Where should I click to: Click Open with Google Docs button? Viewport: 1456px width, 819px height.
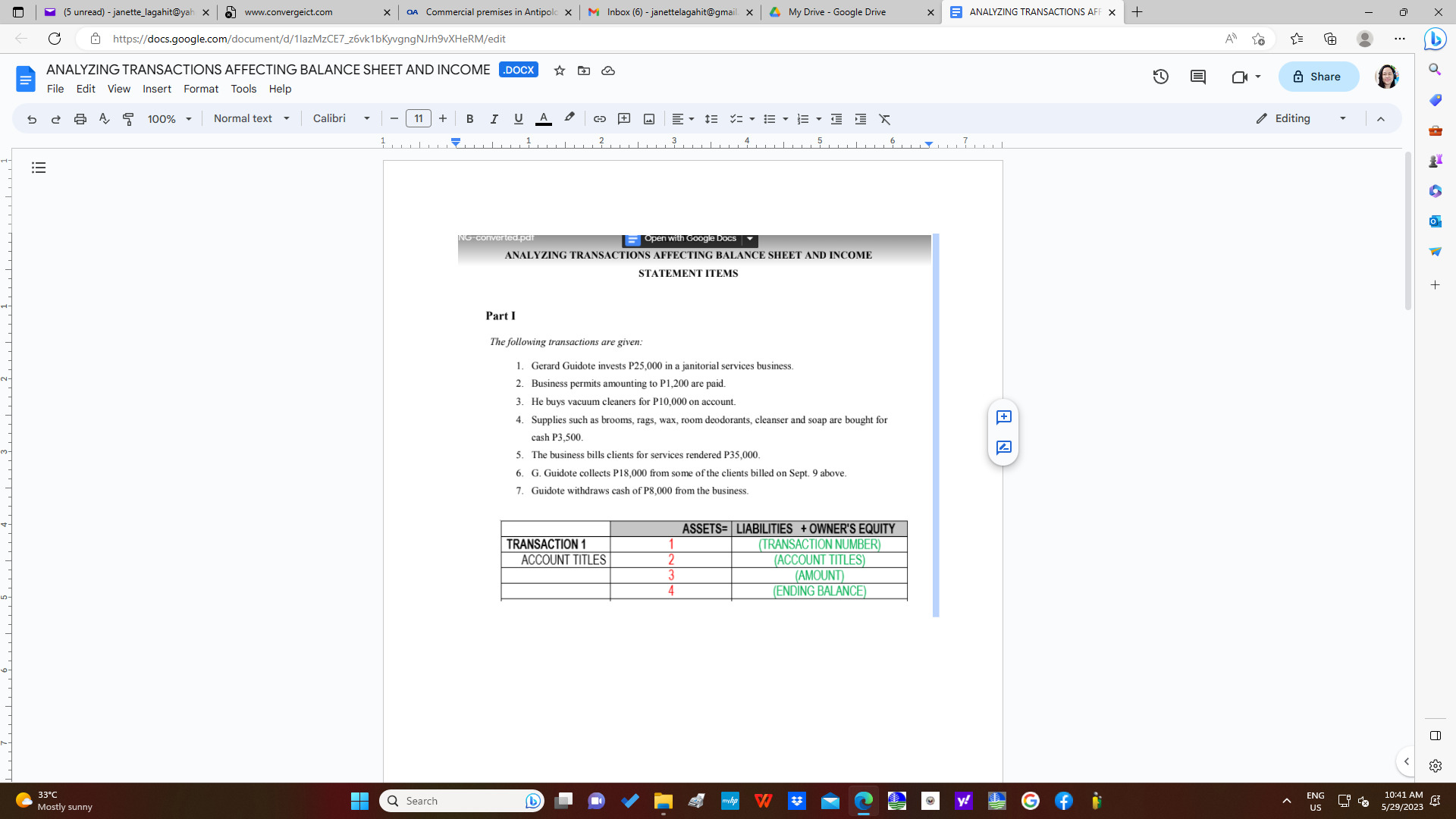(x=682, y=239)
